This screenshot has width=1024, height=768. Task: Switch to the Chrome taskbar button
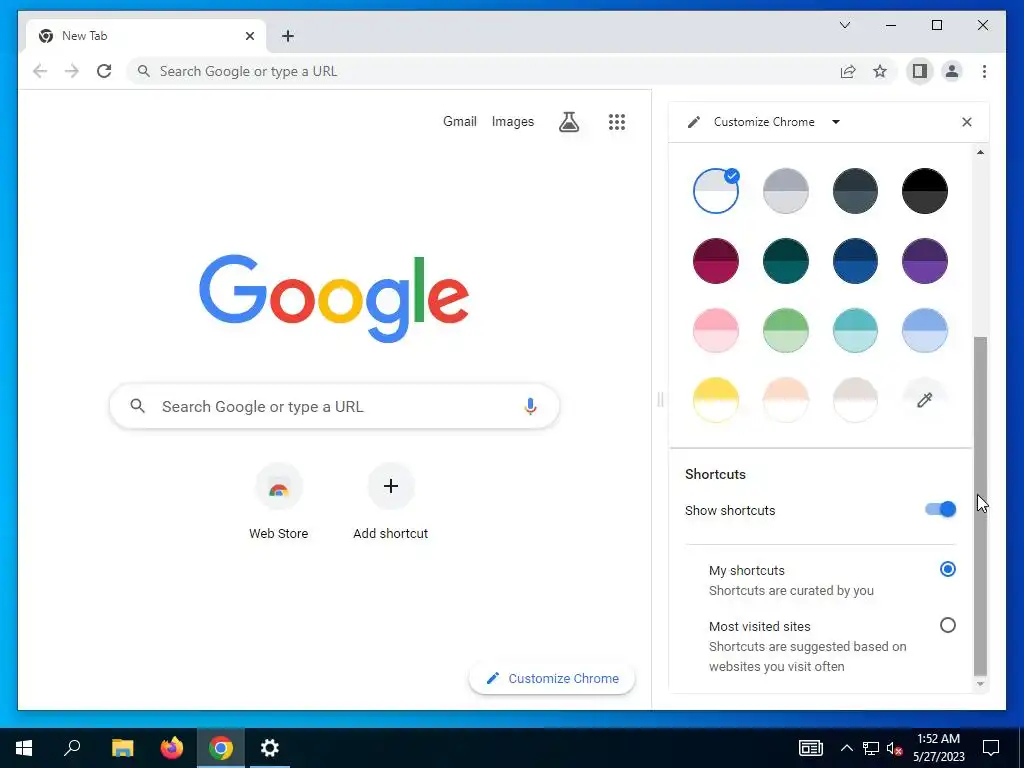pyautogui.click(x=221, y=748)
